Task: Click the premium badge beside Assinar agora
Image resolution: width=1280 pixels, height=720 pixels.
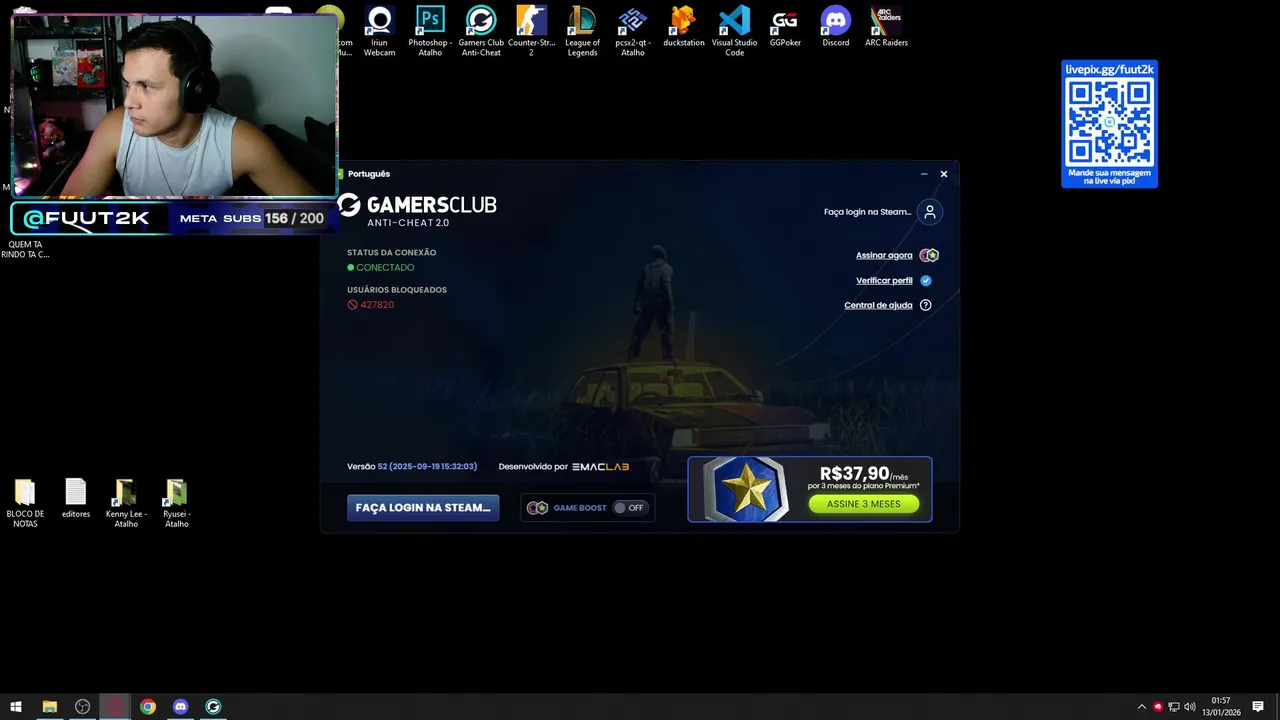Action: point(929,255)
